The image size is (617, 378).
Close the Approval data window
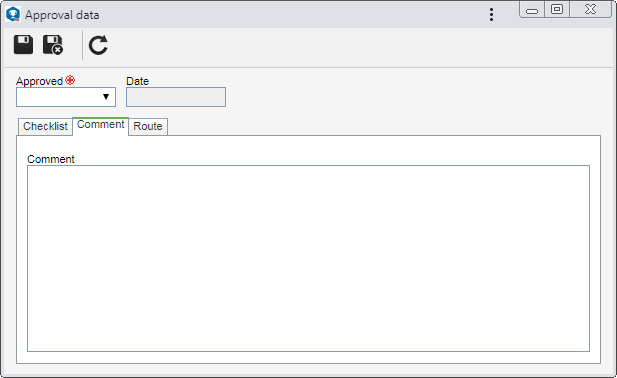[590, 9]
